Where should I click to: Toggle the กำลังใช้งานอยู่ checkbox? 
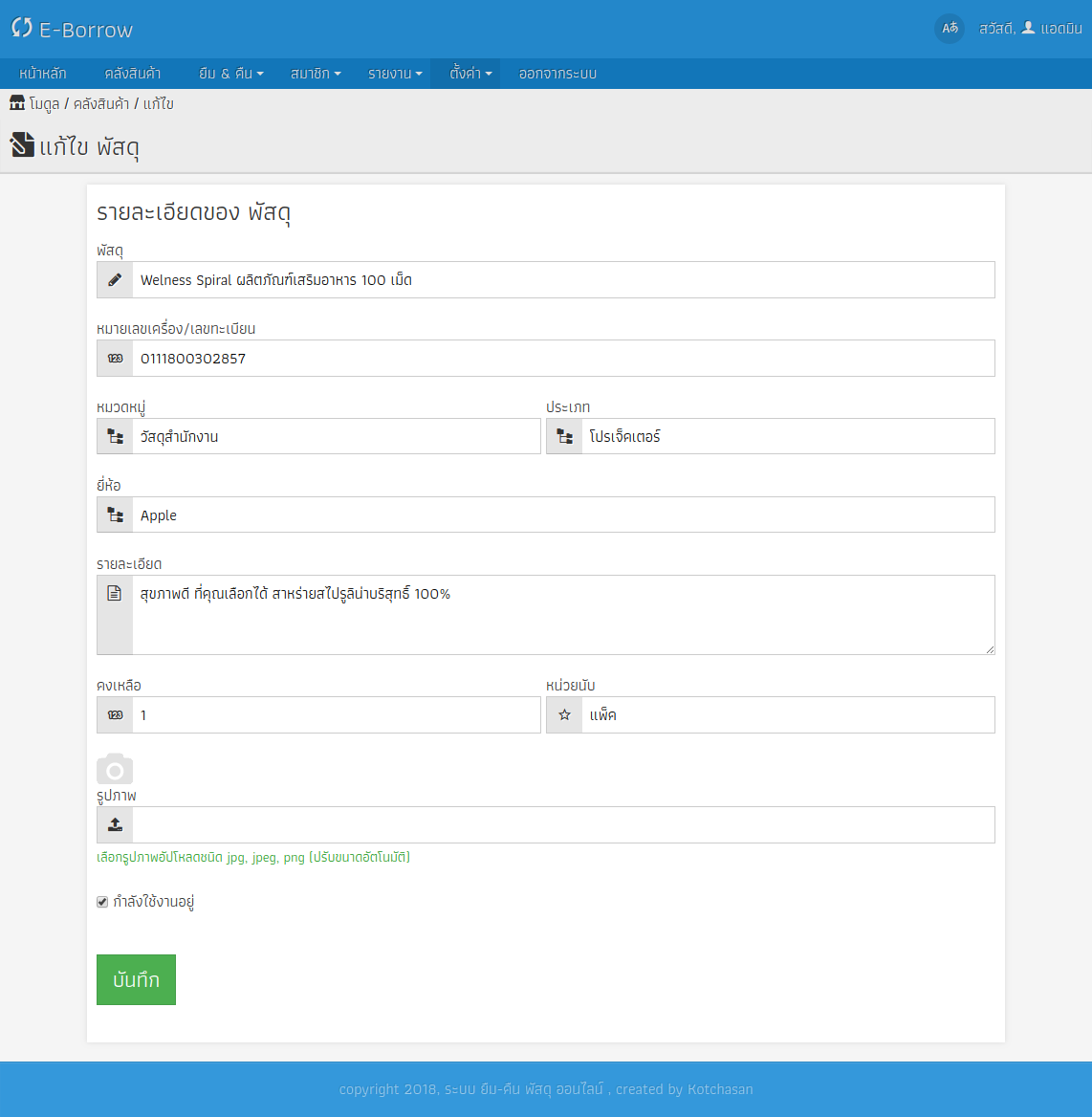click(x=102, y=902)
